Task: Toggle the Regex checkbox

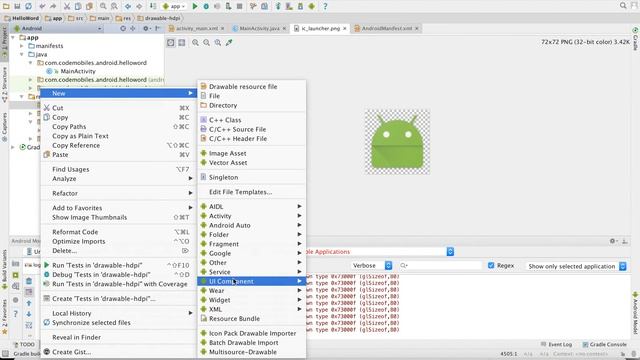Action: click(x=491, y=265)
